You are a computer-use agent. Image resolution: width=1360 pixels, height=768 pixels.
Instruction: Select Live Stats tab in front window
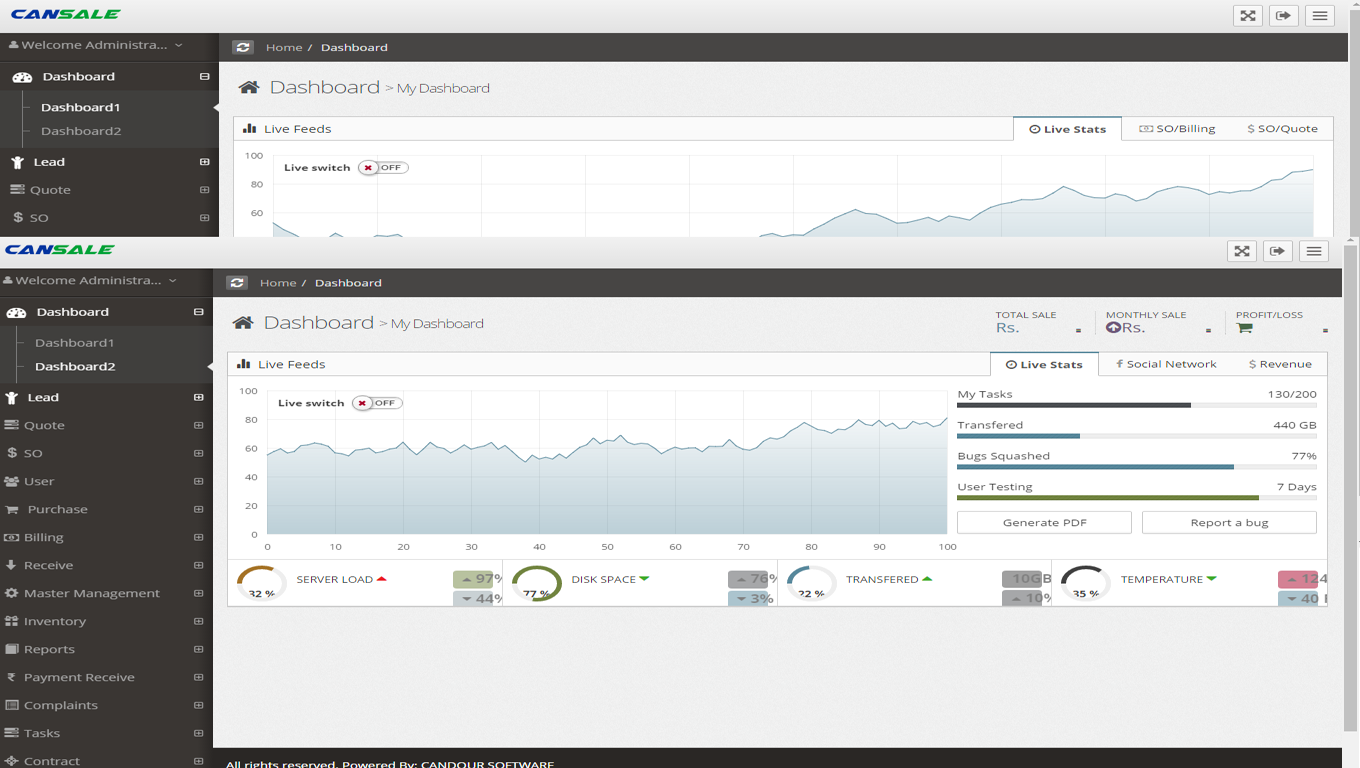pos(1044,364)
